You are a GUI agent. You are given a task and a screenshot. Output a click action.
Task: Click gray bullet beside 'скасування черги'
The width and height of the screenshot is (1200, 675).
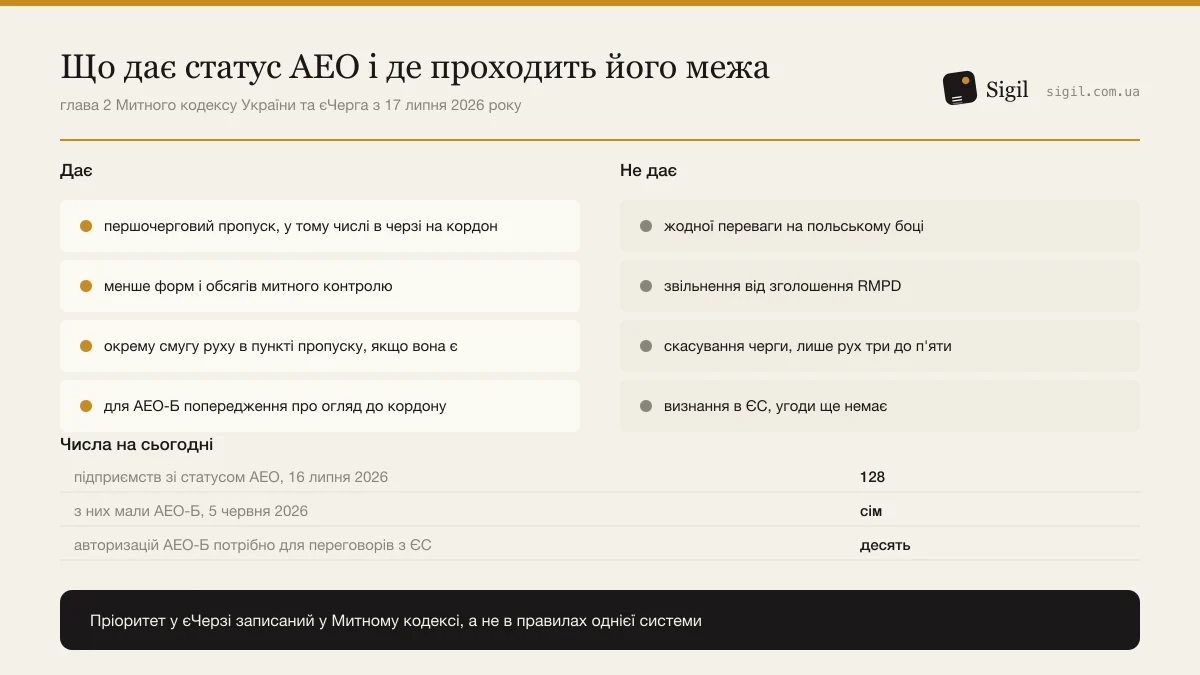[x=646, y=346]
